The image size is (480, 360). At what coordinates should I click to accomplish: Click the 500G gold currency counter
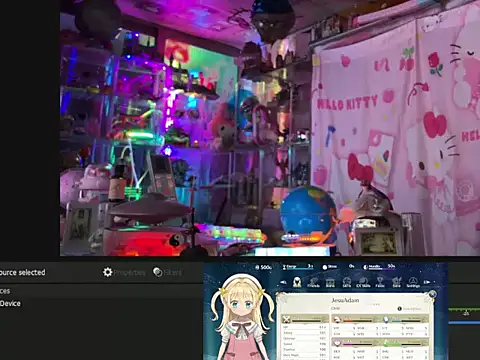pos(263,267)
